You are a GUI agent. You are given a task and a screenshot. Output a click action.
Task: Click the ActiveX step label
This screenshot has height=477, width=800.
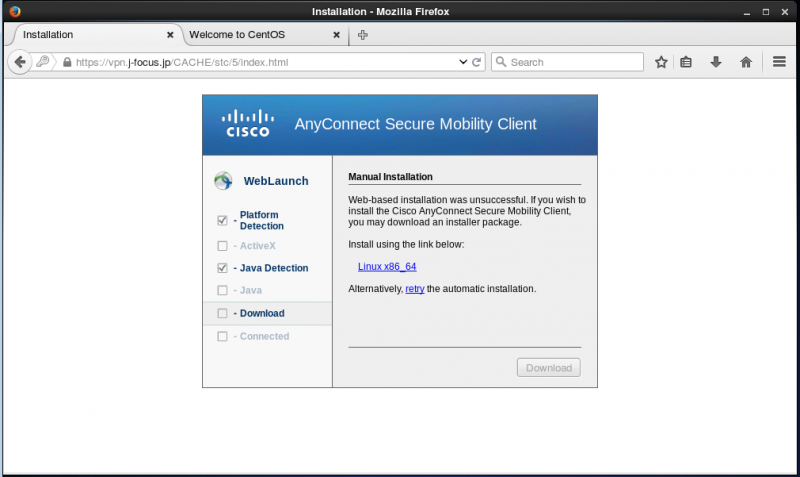(258, 246)
